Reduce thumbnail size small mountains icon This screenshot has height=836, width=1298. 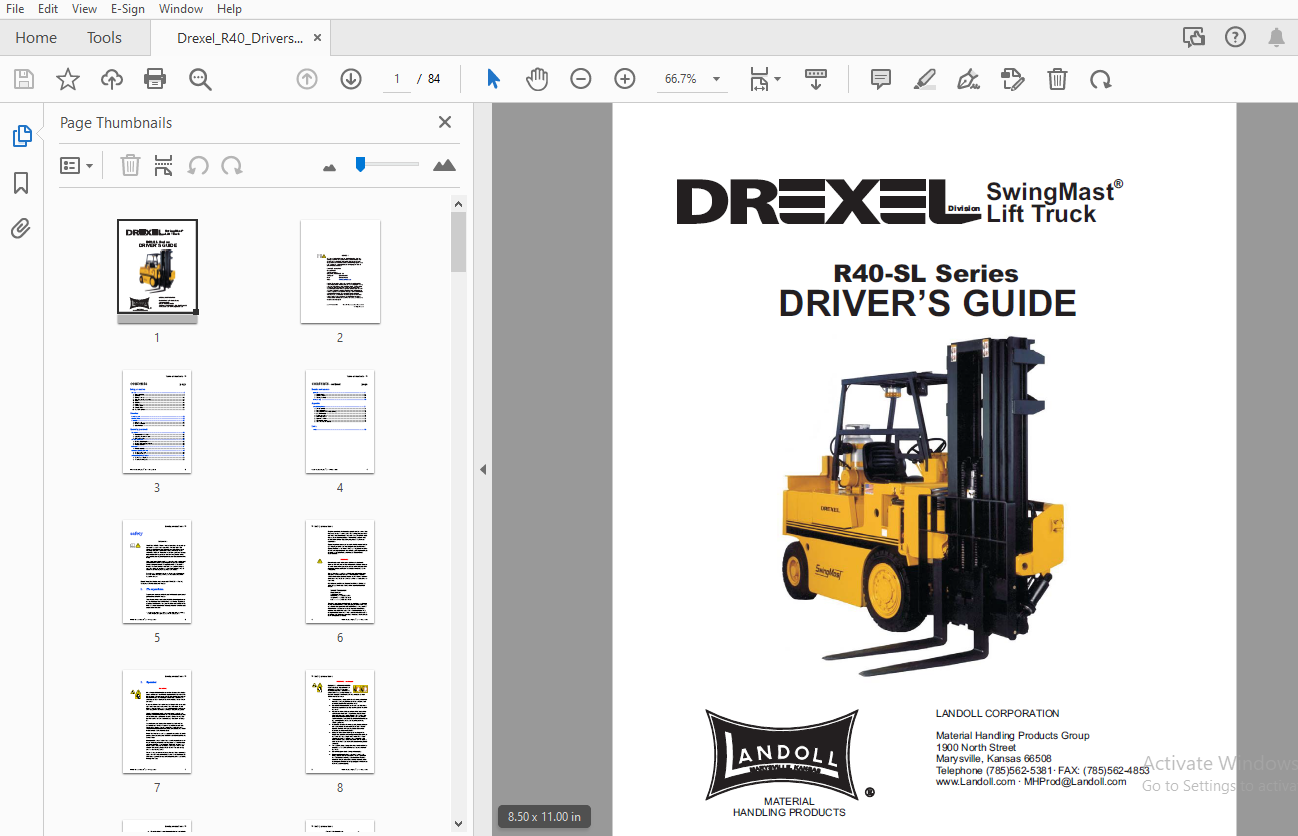tap(330, 167)
